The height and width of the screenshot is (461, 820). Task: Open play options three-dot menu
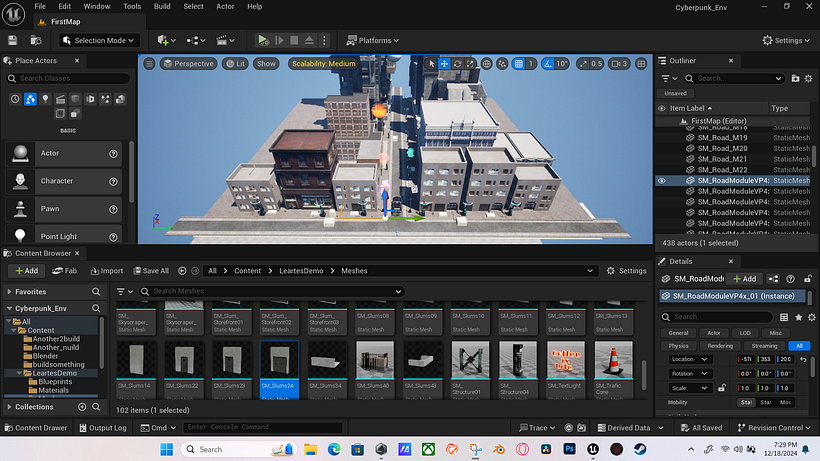pyautogui.click(x=324, y=40)
